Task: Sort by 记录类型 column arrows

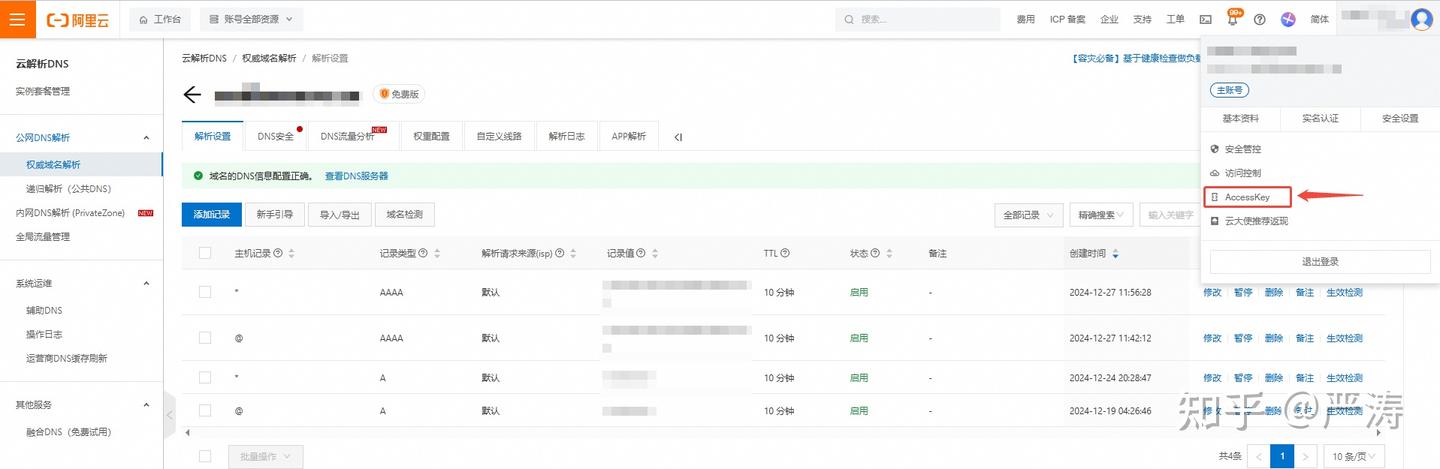Action: click(x=437, y=254)
